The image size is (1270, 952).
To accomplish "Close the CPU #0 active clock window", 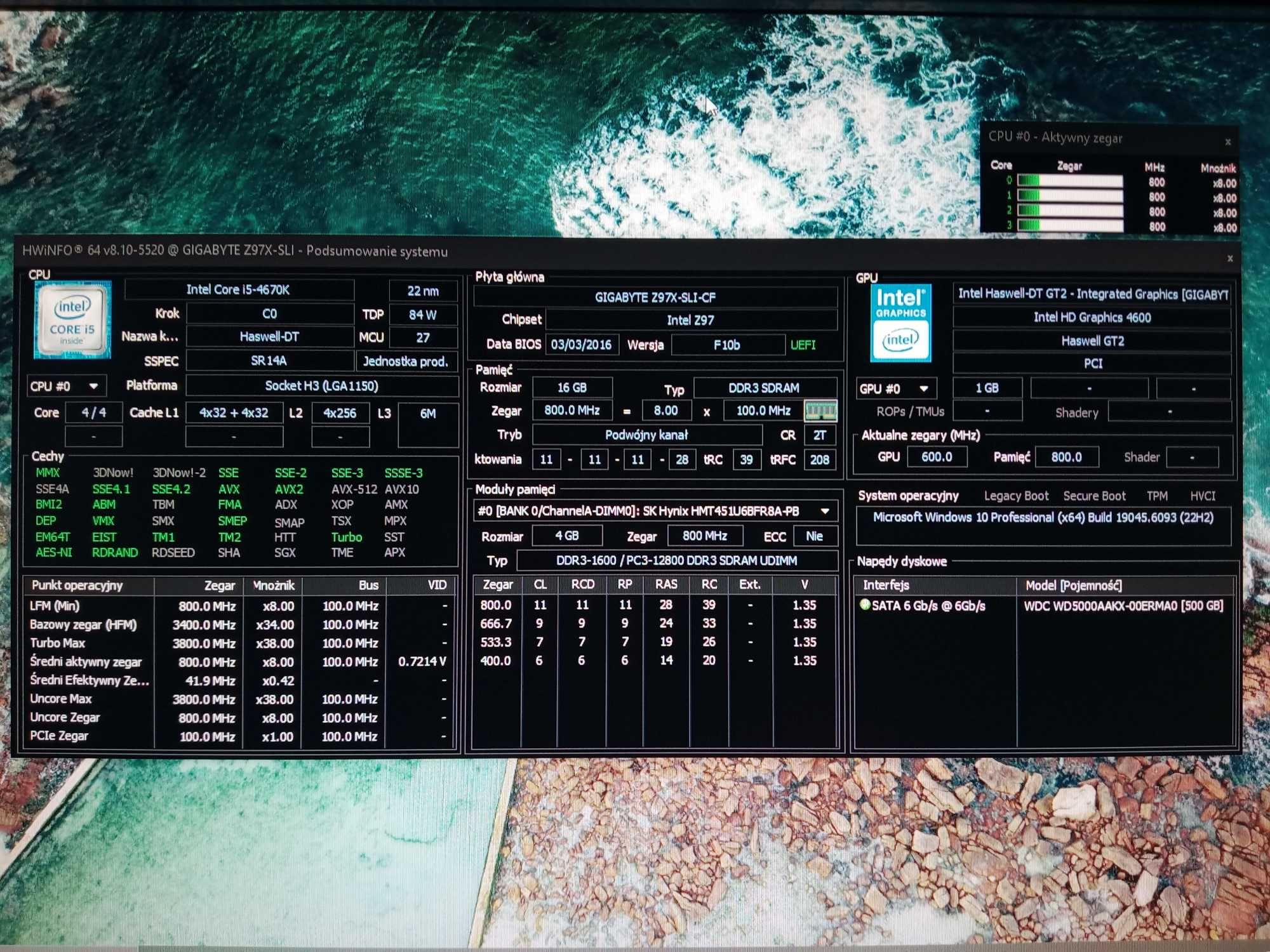I will [1228, 142].
